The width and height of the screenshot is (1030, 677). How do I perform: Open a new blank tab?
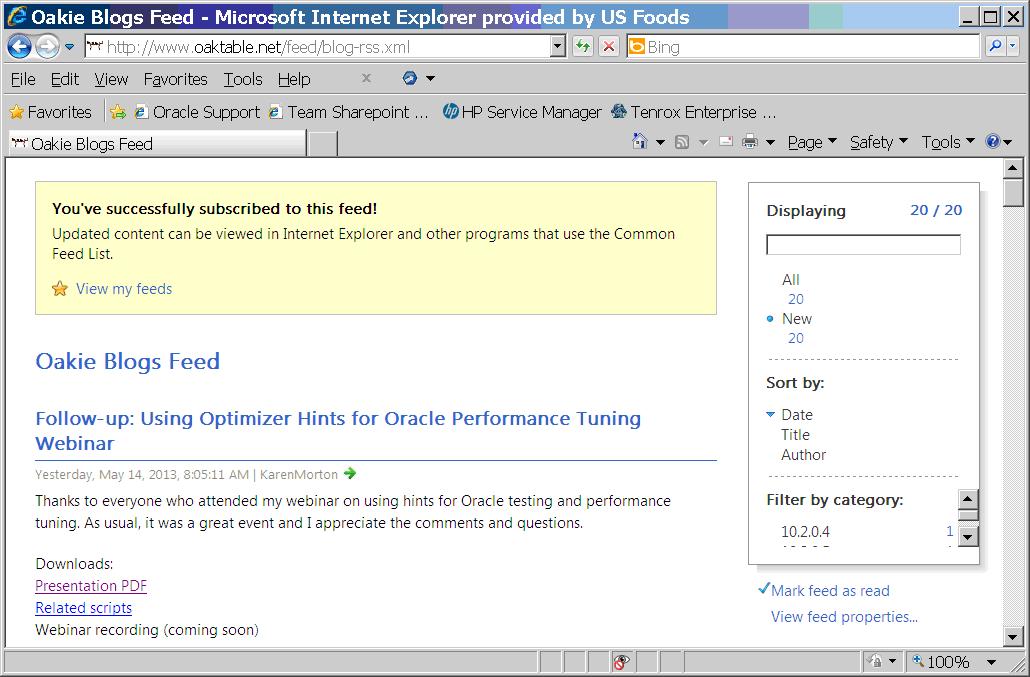323,144
